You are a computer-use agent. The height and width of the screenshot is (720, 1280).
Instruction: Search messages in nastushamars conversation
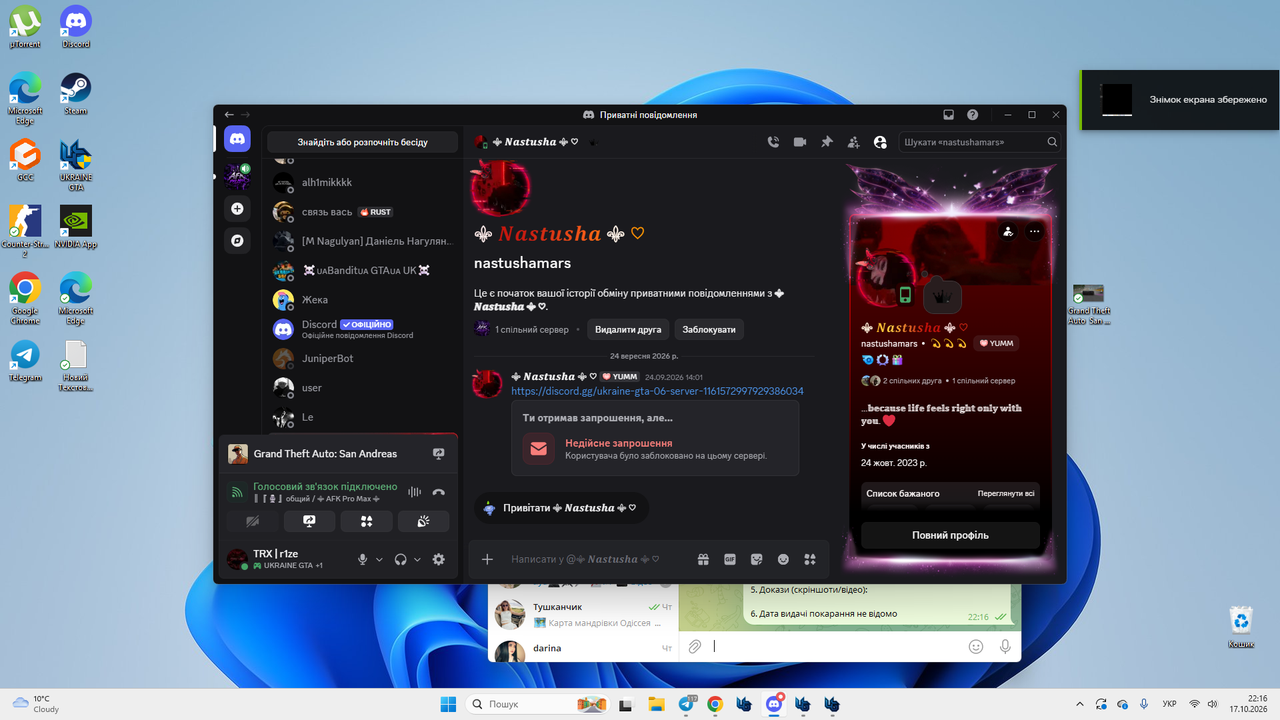tap(980, 142)
